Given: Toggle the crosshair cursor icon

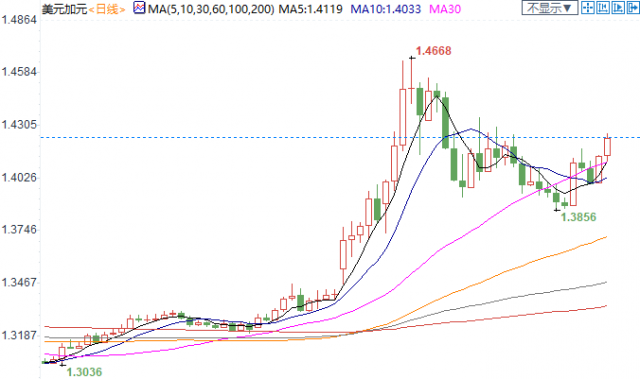Looking at the screenshot, I should (588, 7).
